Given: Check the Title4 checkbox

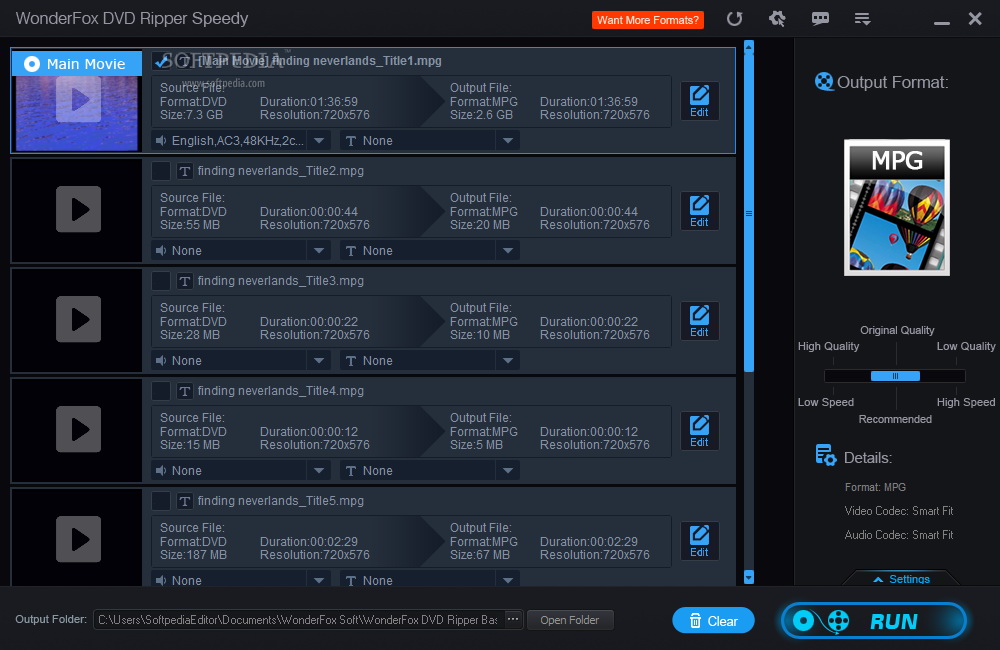Looking at the screenshot, I should pyautogui.click(x=161, y=391).
